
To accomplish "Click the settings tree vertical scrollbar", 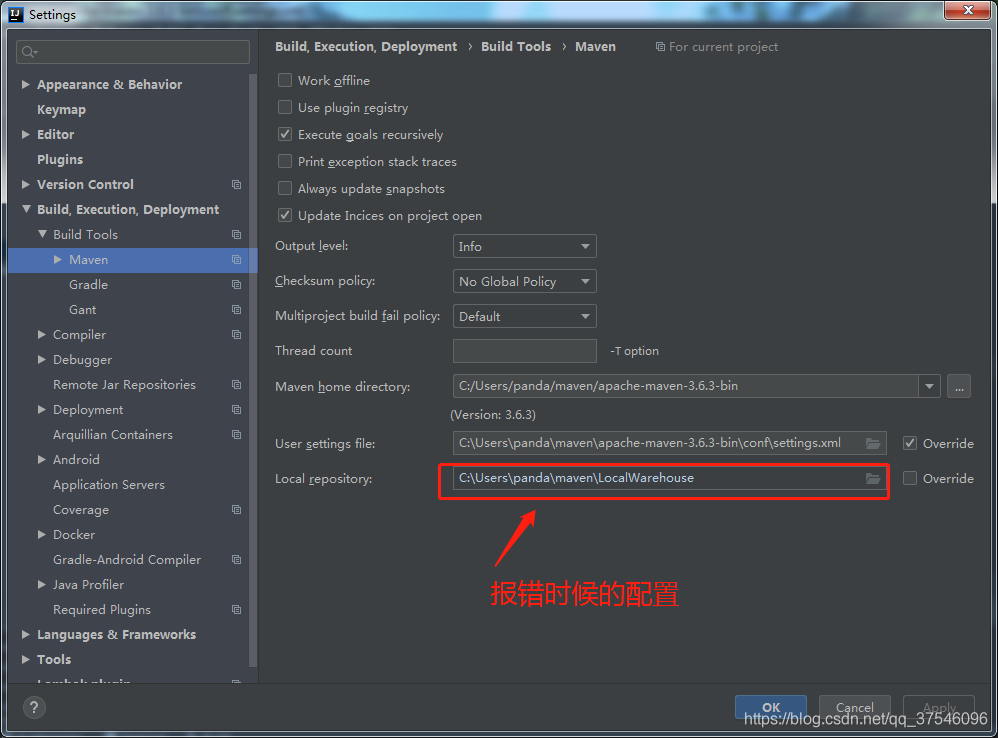I will [x=253, y=369].
